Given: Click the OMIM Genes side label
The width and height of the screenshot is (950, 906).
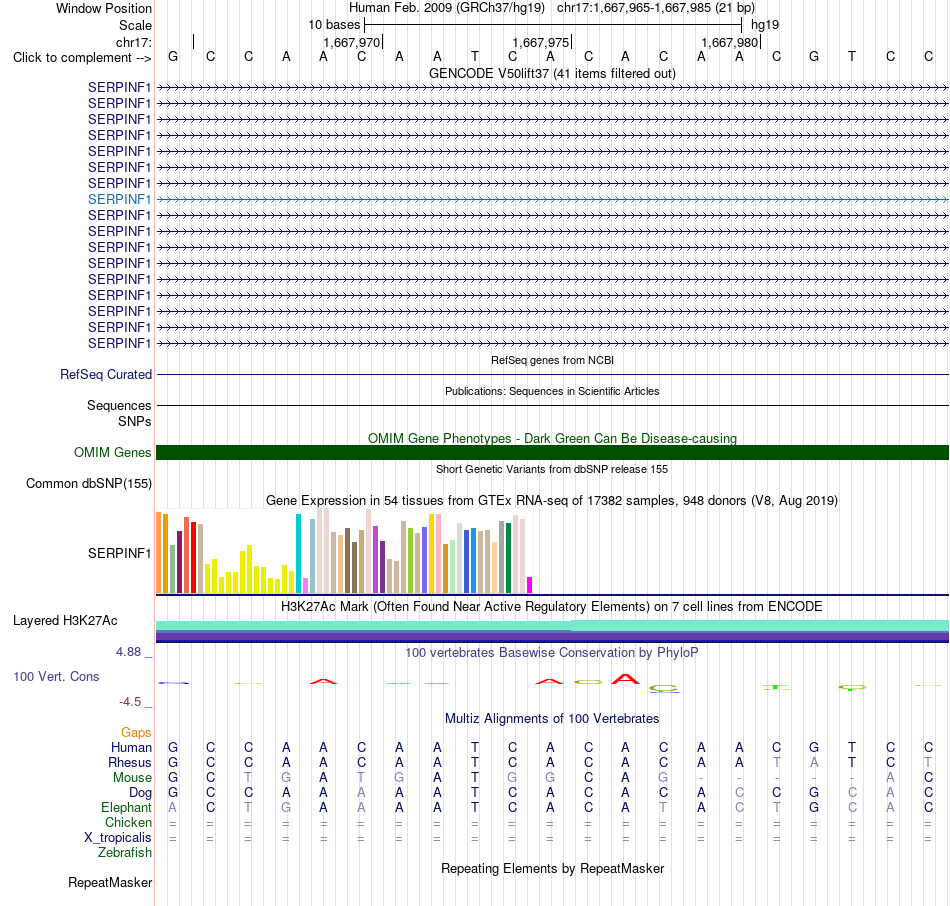Looking at the screenshot, I should pos(112,453).
